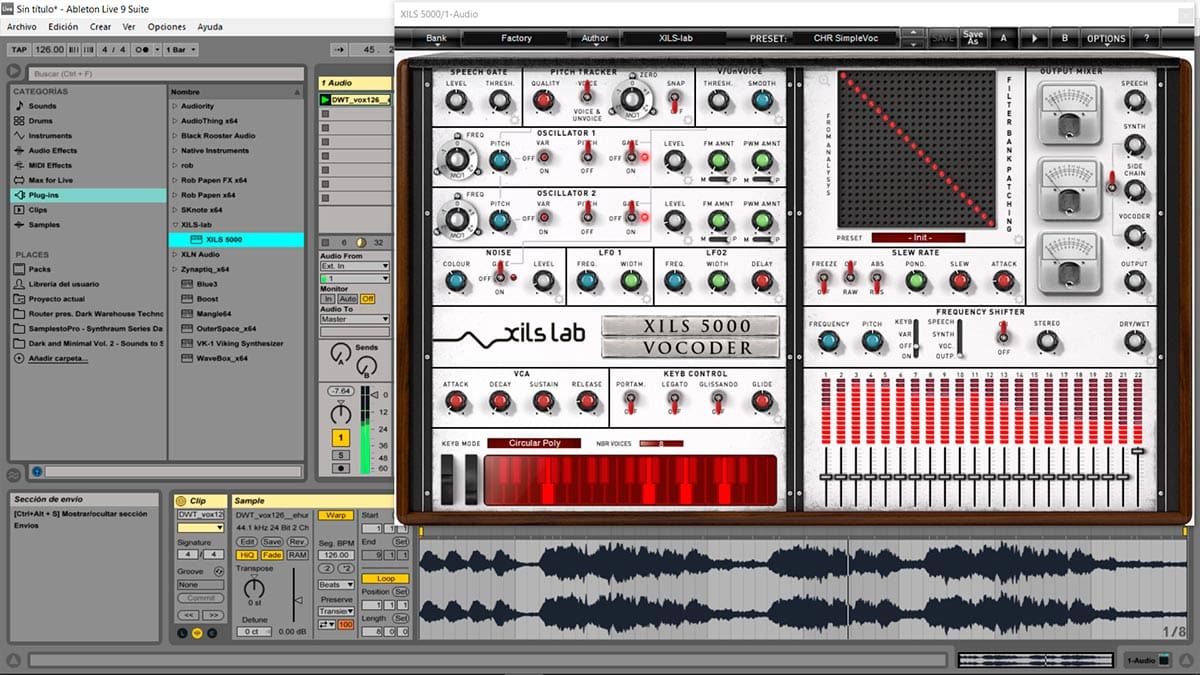Toggle the HiQ button
Viewport: 1200px width, 675px height.
pos(246,554)
